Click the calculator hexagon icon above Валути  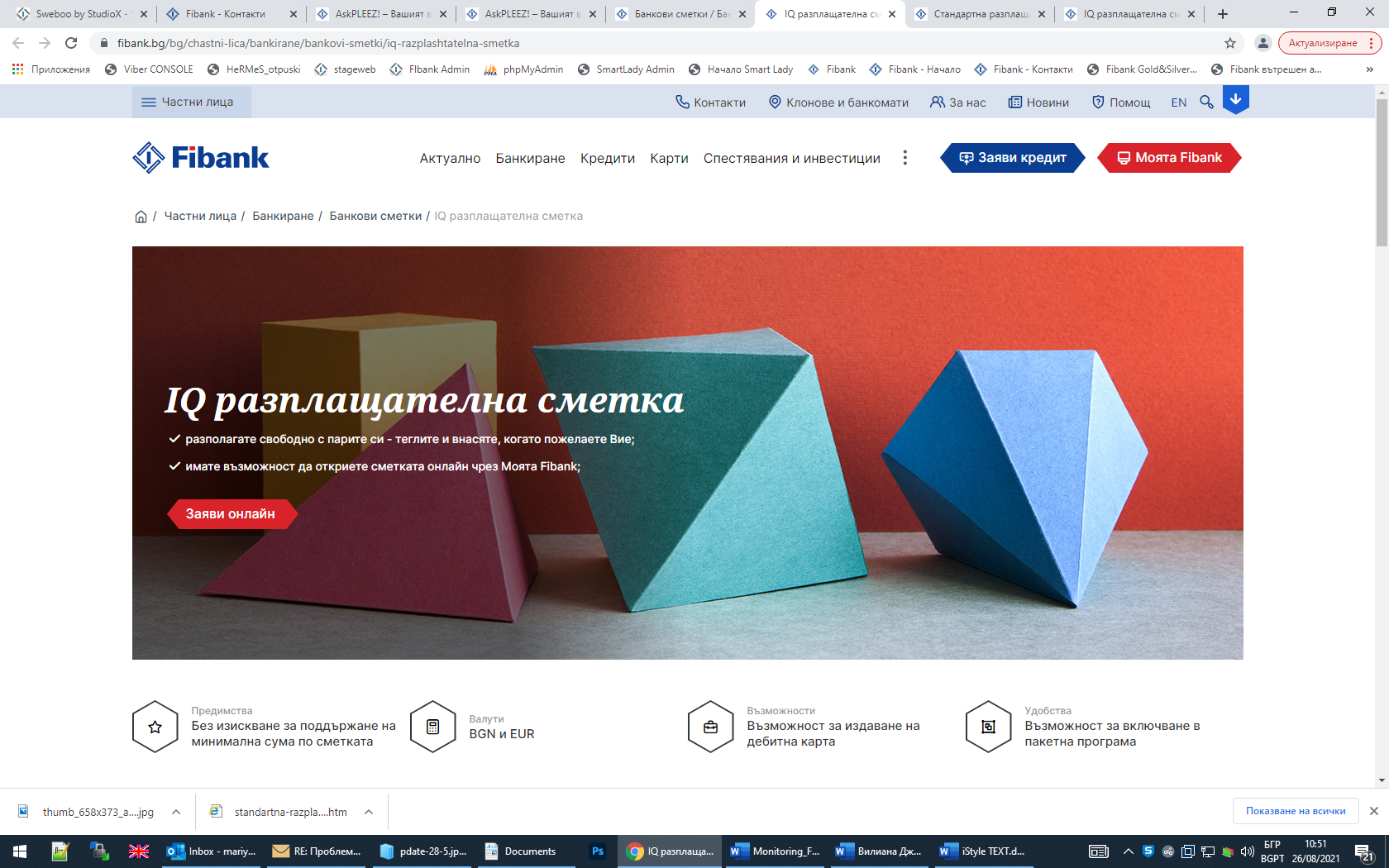pyautogui.click(x=433, y=727)
